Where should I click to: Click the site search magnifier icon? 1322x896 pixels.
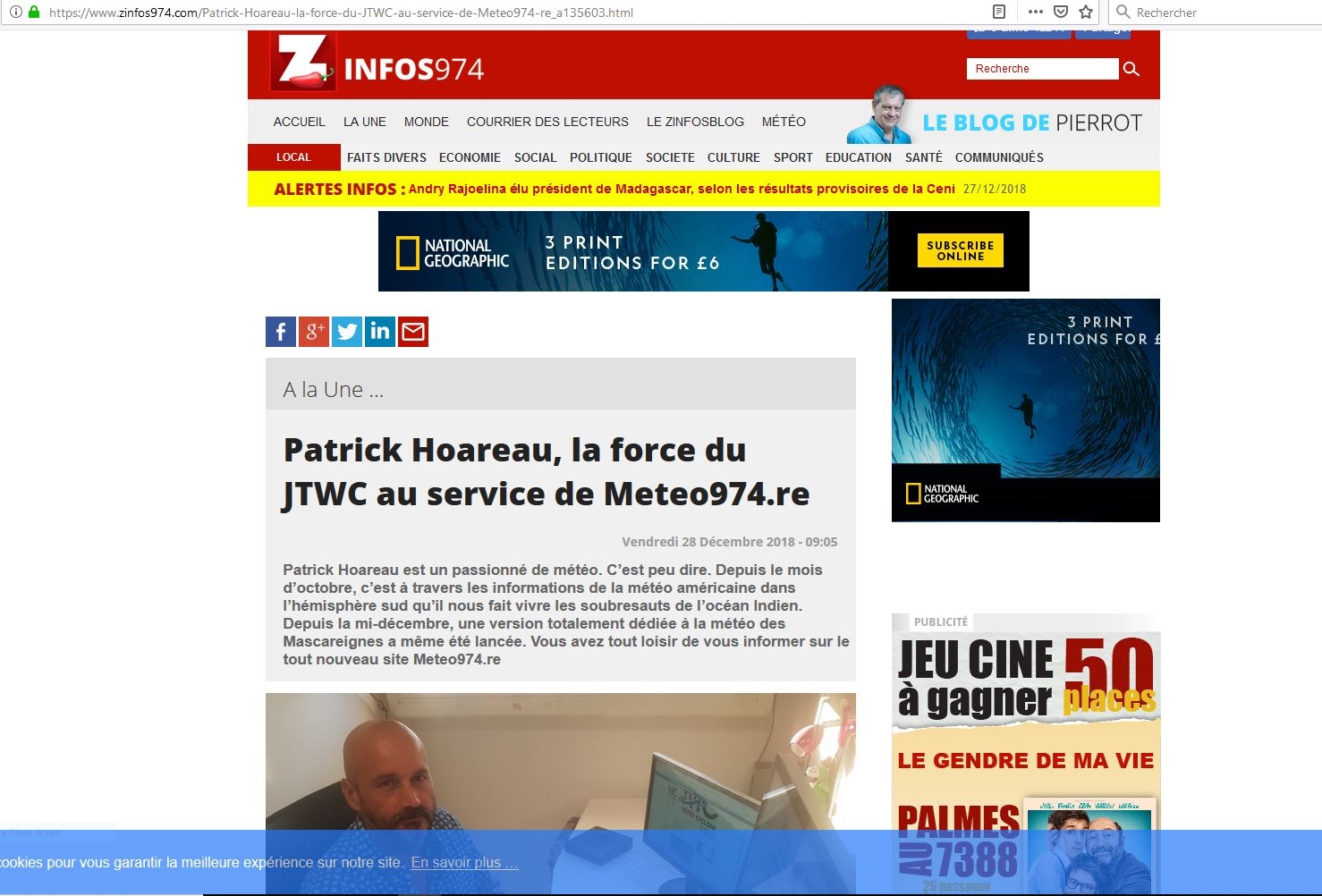click(x=1131, y=69)
